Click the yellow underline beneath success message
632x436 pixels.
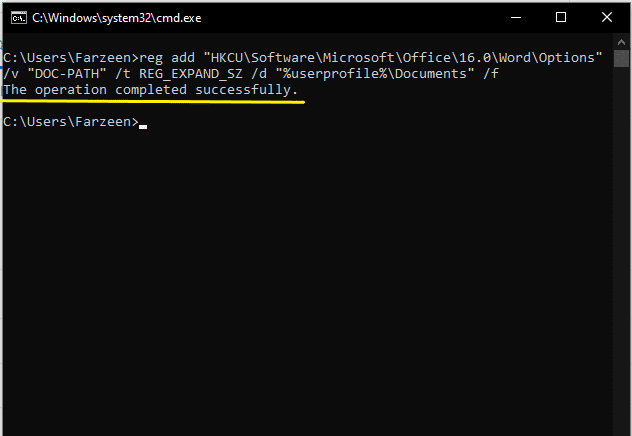tap(153, 102)
